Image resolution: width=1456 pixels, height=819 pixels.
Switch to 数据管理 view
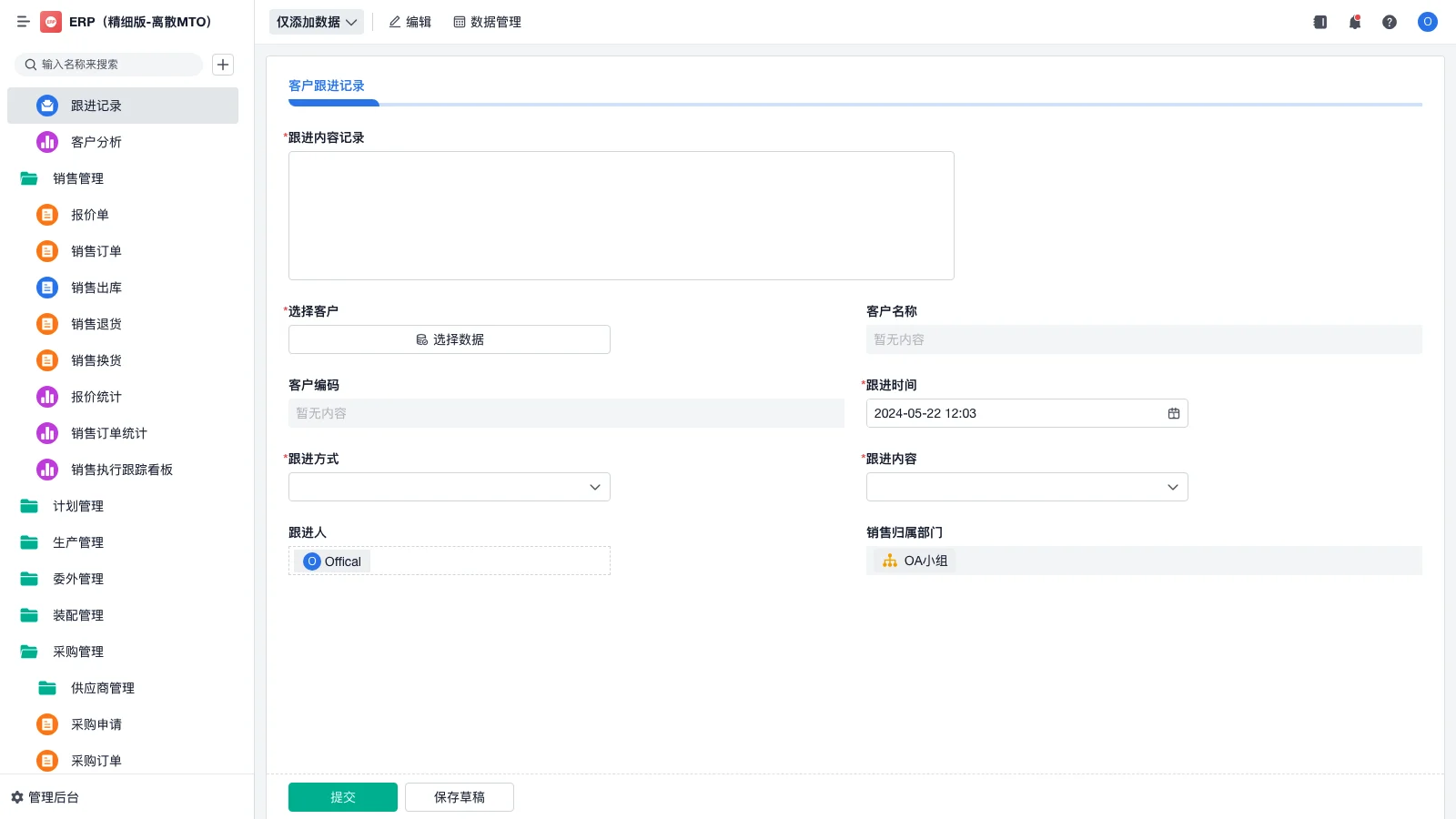point(487,22)
